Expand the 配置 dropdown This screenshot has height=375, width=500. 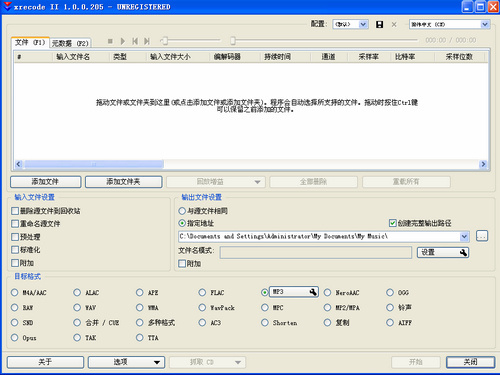point(363,24)
